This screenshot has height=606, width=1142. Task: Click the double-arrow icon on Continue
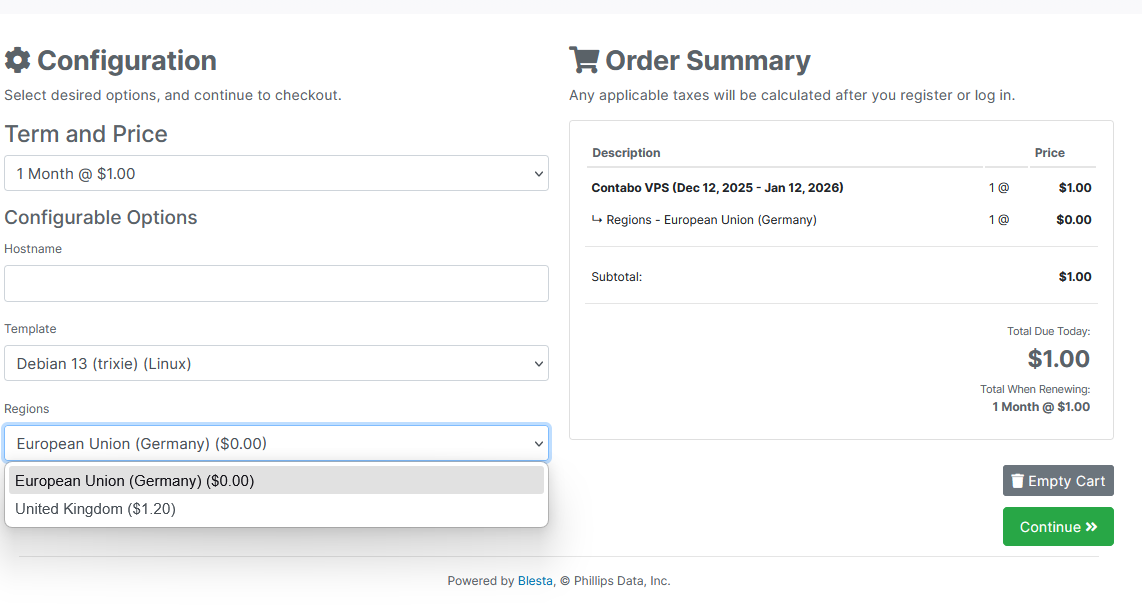[x=1091, y=527]
